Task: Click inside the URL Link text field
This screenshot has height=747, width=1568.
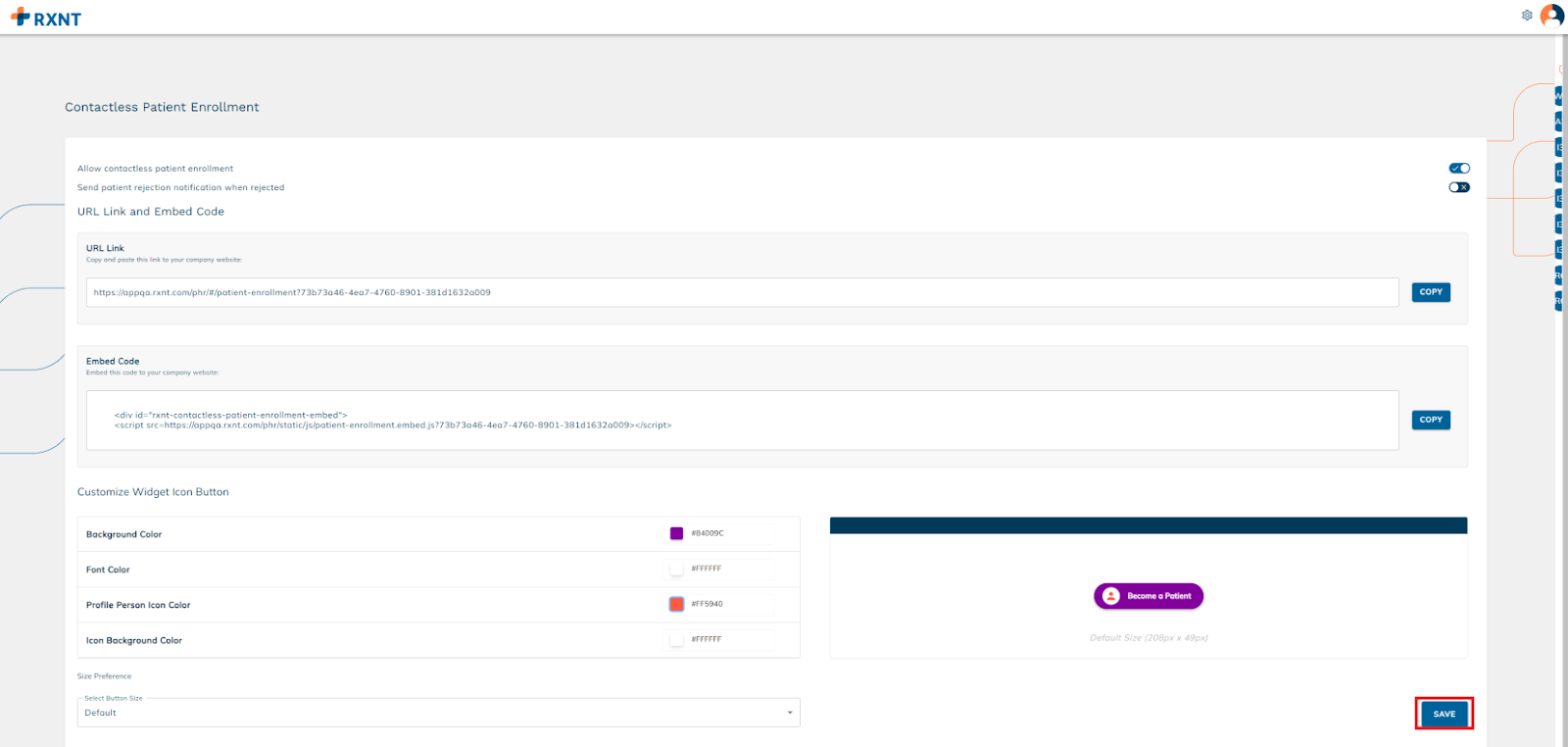Action: [x=743, y=292]
